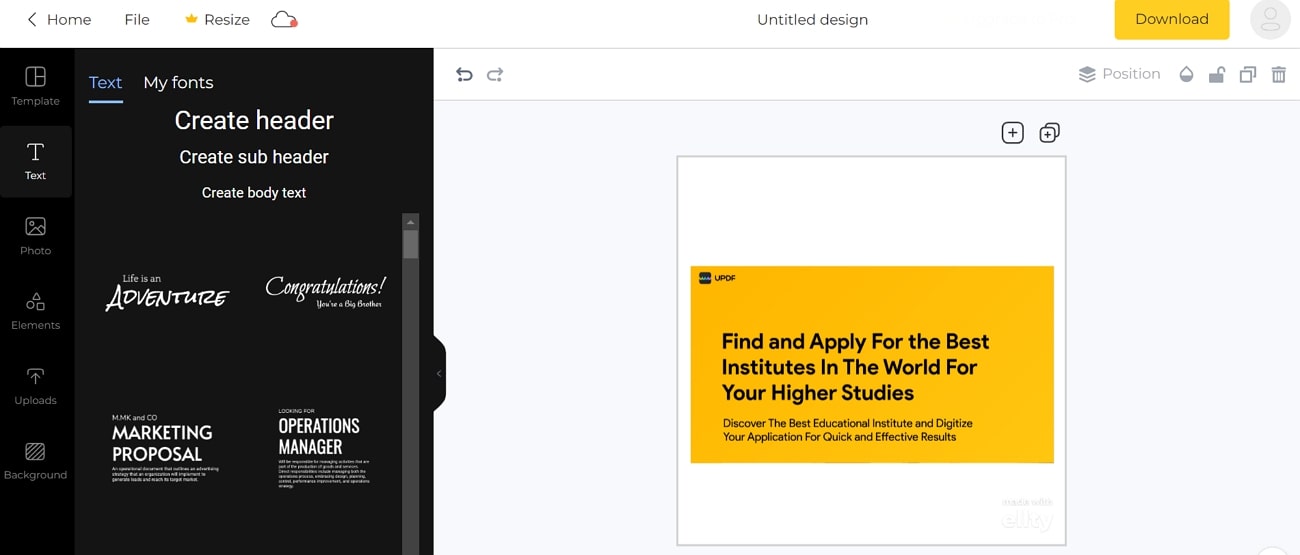Switch to the My fonts tab

[178, 82]
